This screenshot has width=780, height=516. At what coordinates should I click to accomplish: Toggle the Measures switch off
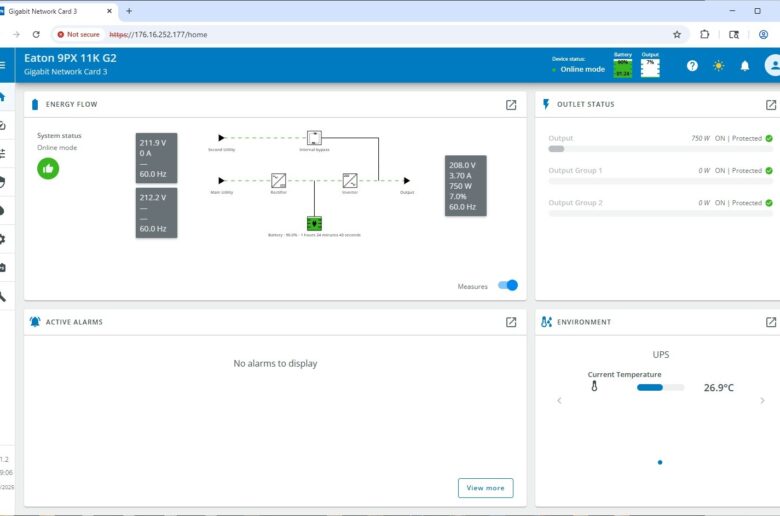click(508, 286)
